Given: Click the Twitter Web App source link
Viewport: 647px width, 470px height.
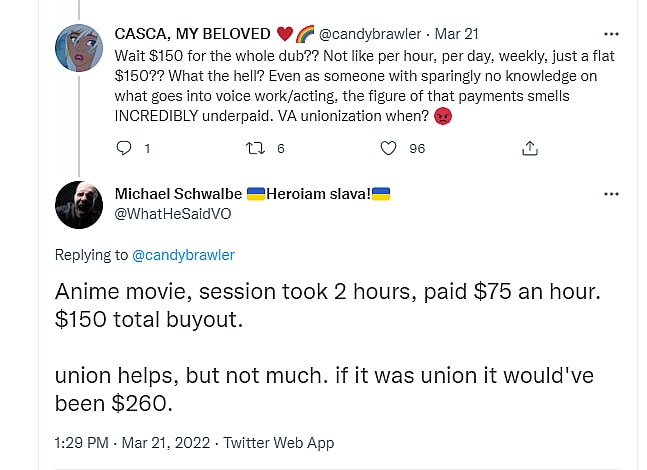Looking at the screenshot, I should [x=279, y=442].
